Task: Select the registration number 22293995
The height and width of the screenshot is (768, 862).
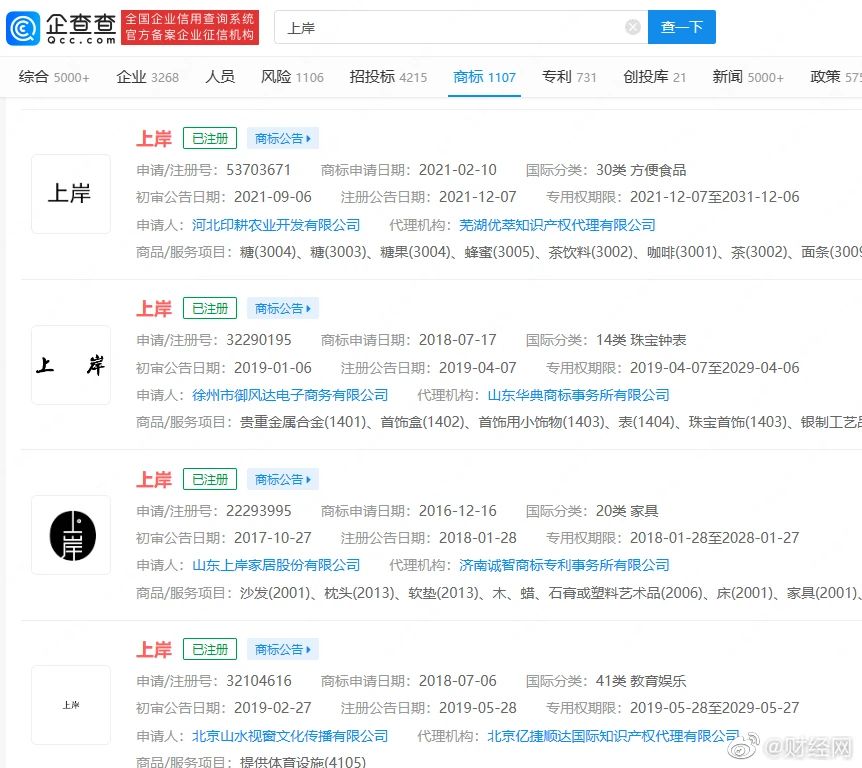Action: coord(258,511)
